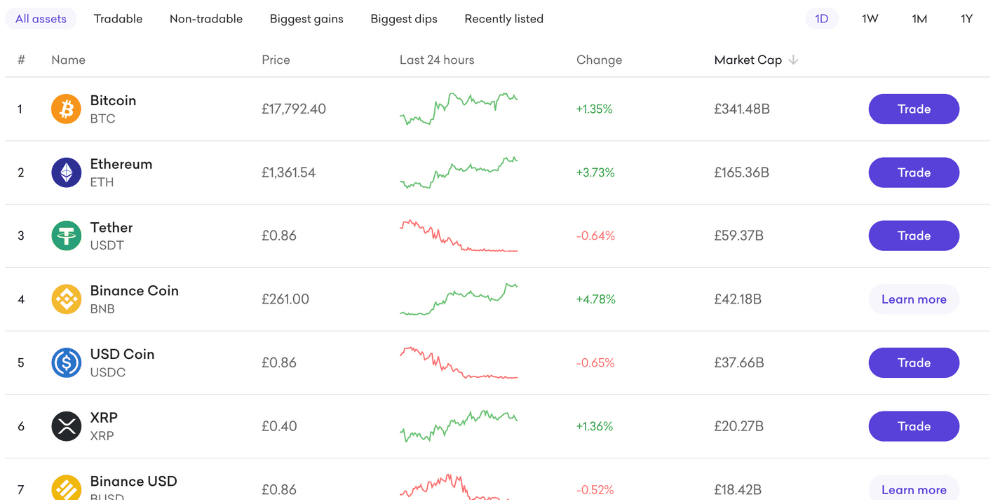Sort by the Price column header
1000x500 pixels.
click(275, 60)
